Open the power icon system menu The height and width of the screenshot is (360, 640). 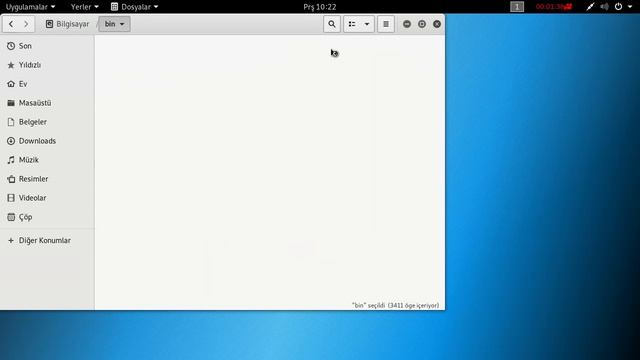tap(618, 7)
